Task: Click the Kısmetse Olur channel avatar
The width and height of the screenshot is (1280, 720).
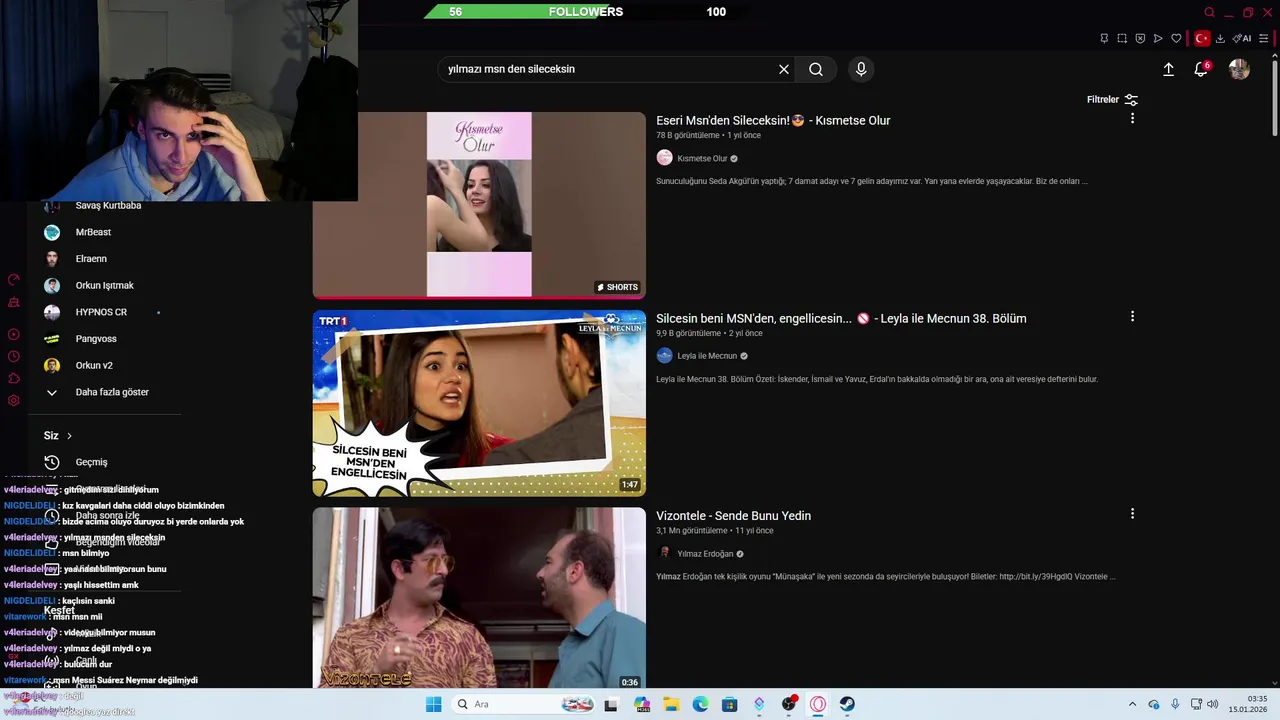Action: (664, 158)
